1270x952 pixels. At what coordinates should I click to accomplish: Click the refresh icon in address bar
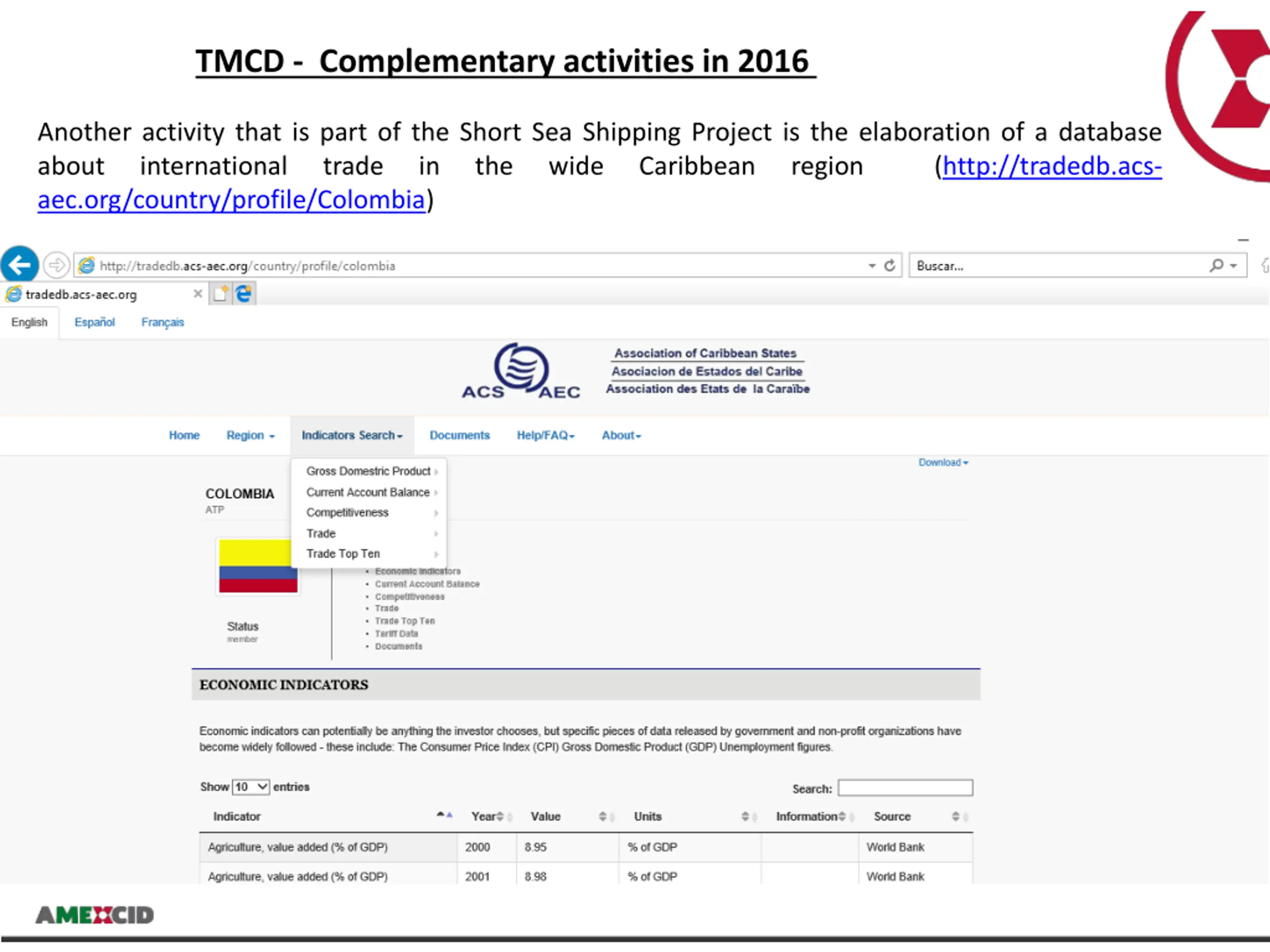[889, 265]
